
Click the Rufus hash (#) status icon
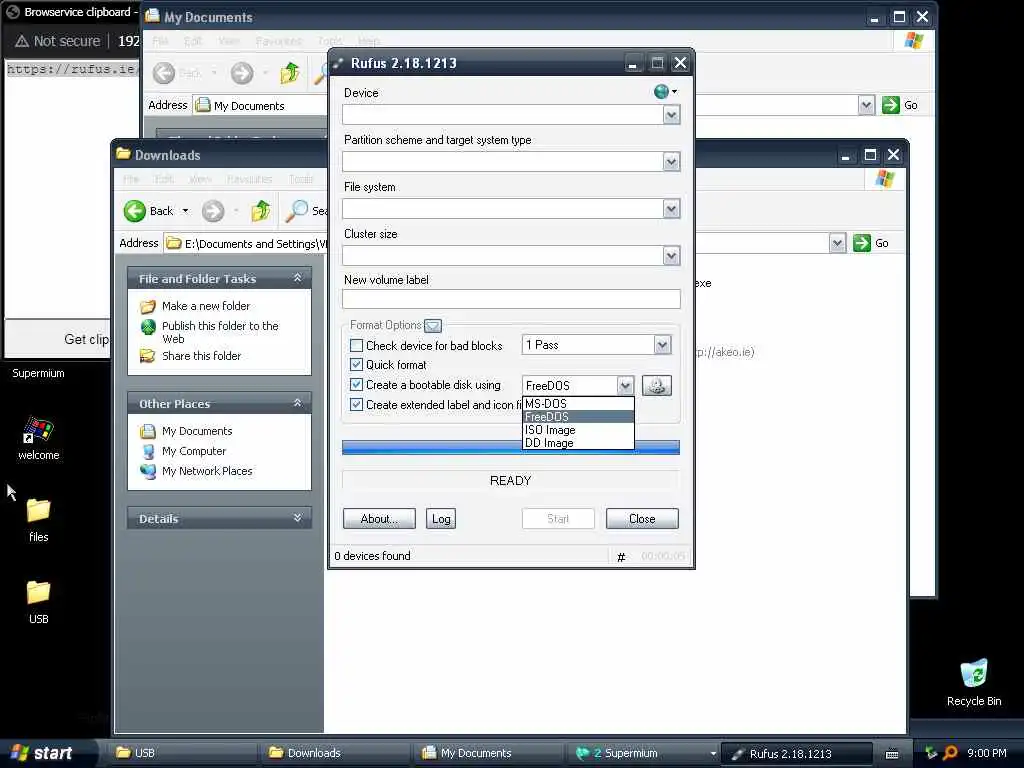point(621,556)
